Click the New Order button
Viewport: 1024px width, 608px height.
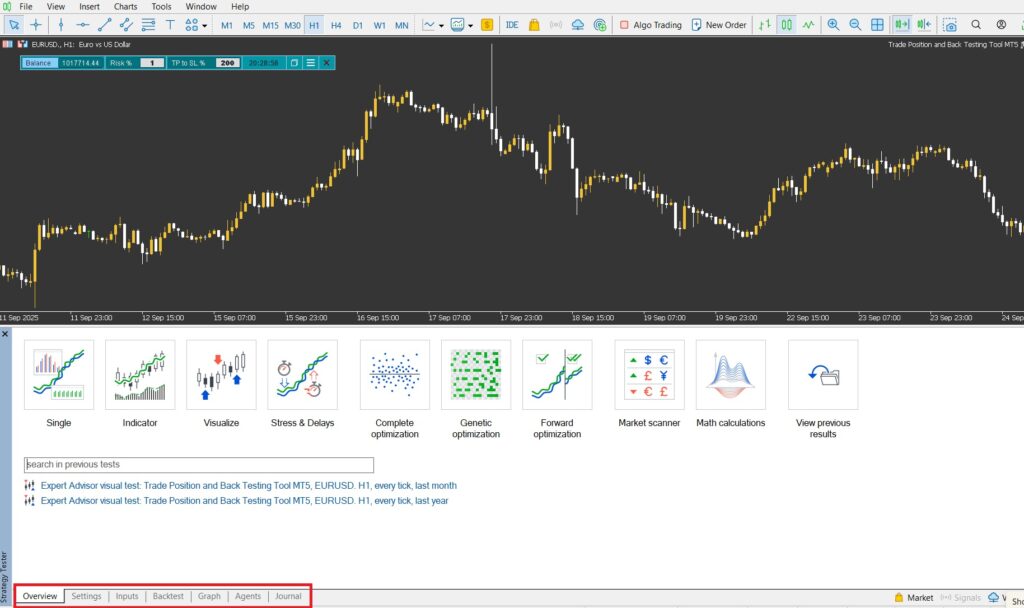pyautogui.click(x=718, y=25)
